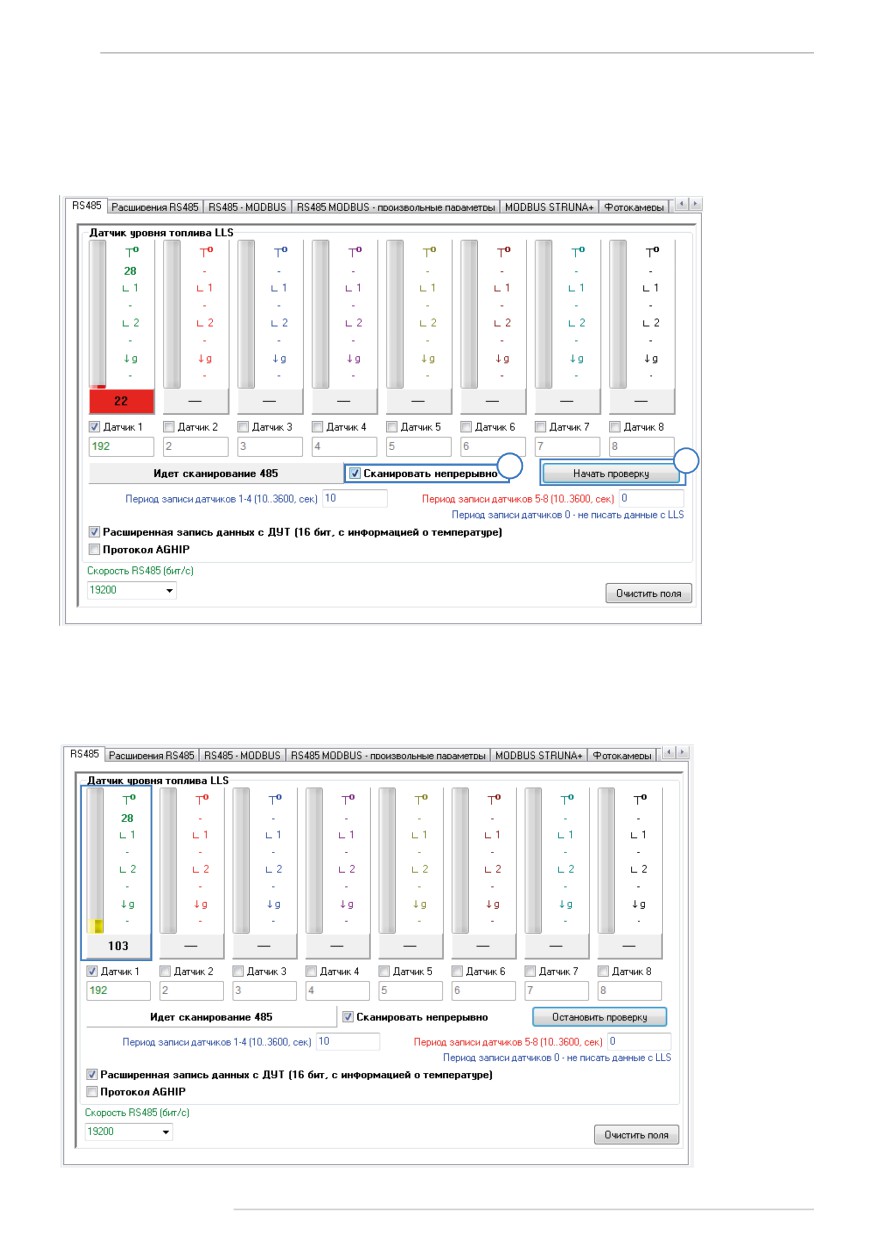Click tab scroll right arrow in lower window

click(x=684, y=751)
